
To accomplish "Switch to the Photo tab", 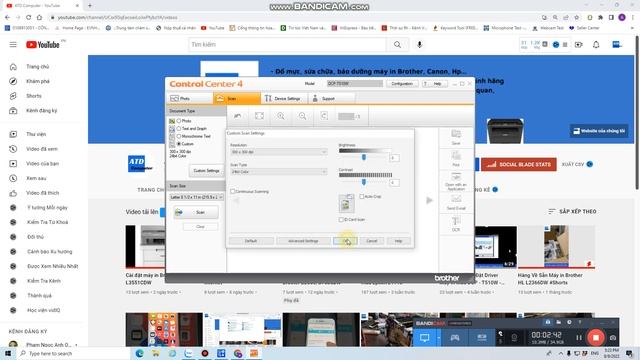I will click(x=190, y=98).
